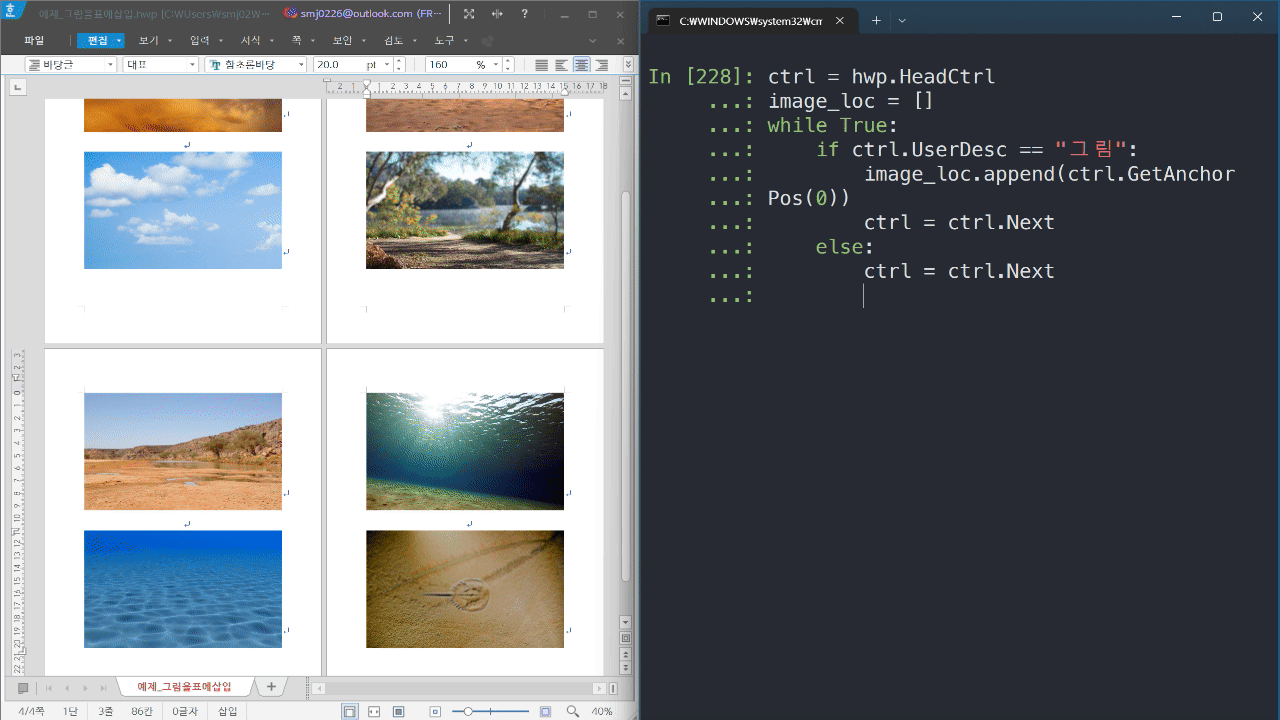This screenshot has width=1280, height=720.
Task: Close the cmd terminal tab
Action: pyautogui.click(x=840, y=20)
